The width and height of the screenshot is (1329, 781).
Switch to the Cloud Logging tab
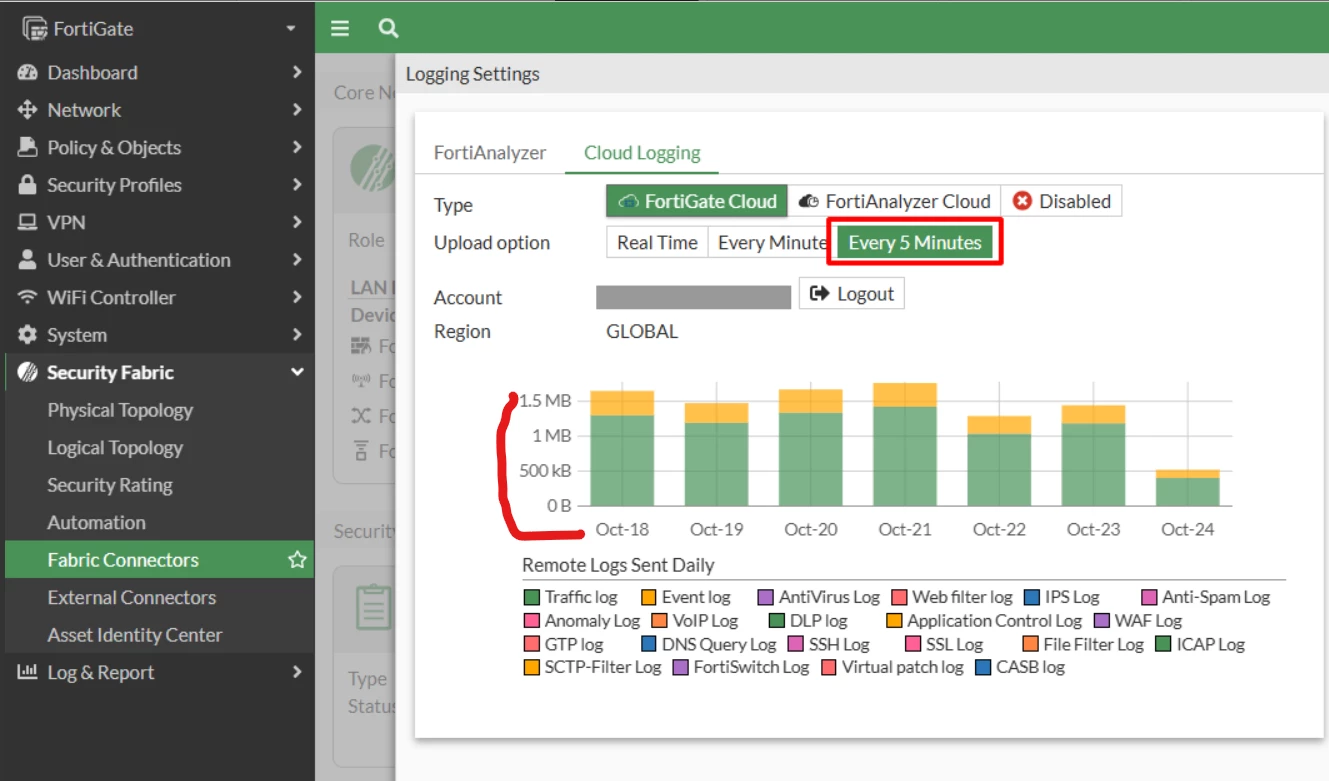(642, 153)
